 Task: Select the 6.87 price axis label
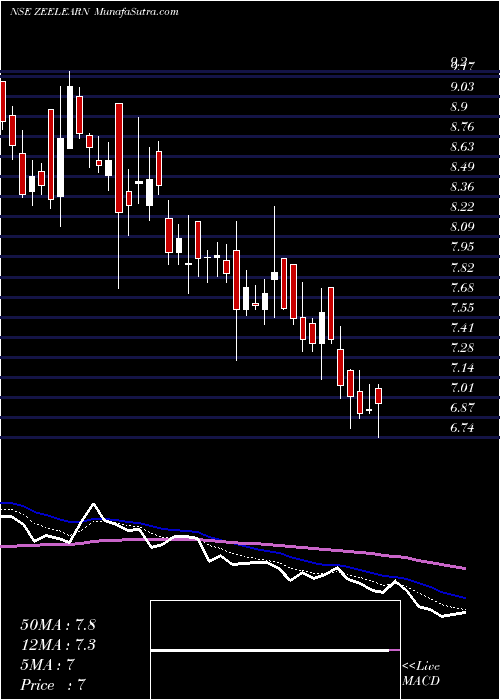(x=462, y=408)
